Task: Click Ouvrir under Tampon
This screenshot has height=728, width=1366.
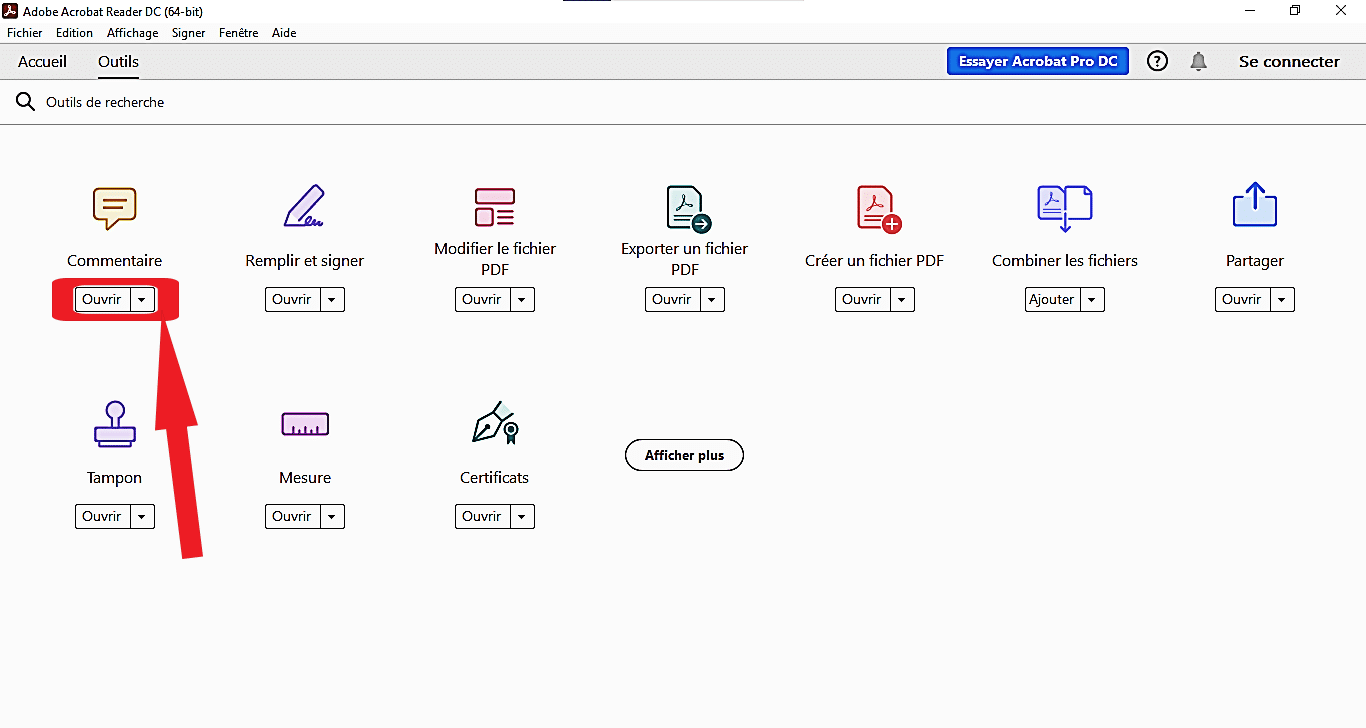Action: [x=102, y=517]
